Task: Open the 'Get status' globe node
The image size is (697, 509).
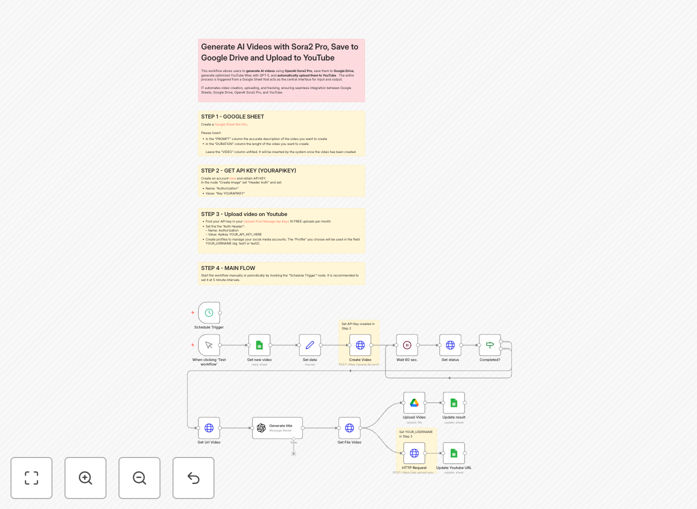Action: (450, 345)
